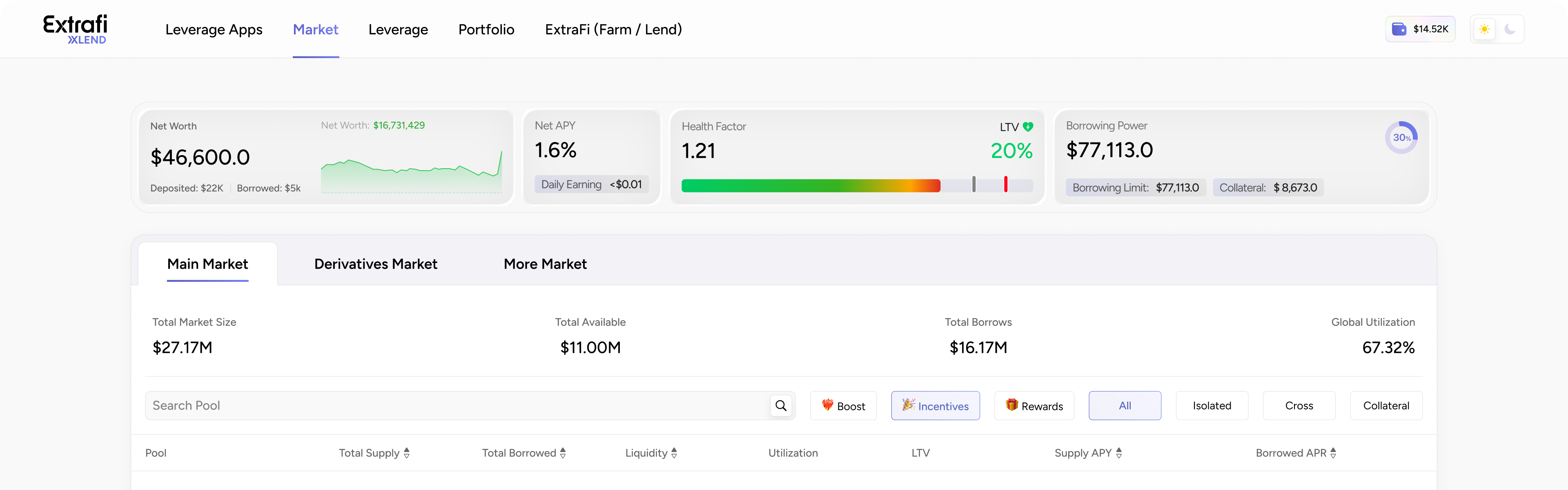This screenshot has height=490, width=1568.
Task: Sort by Total Supply arrows
Action: pyautogui.click(x=407, y=453)
